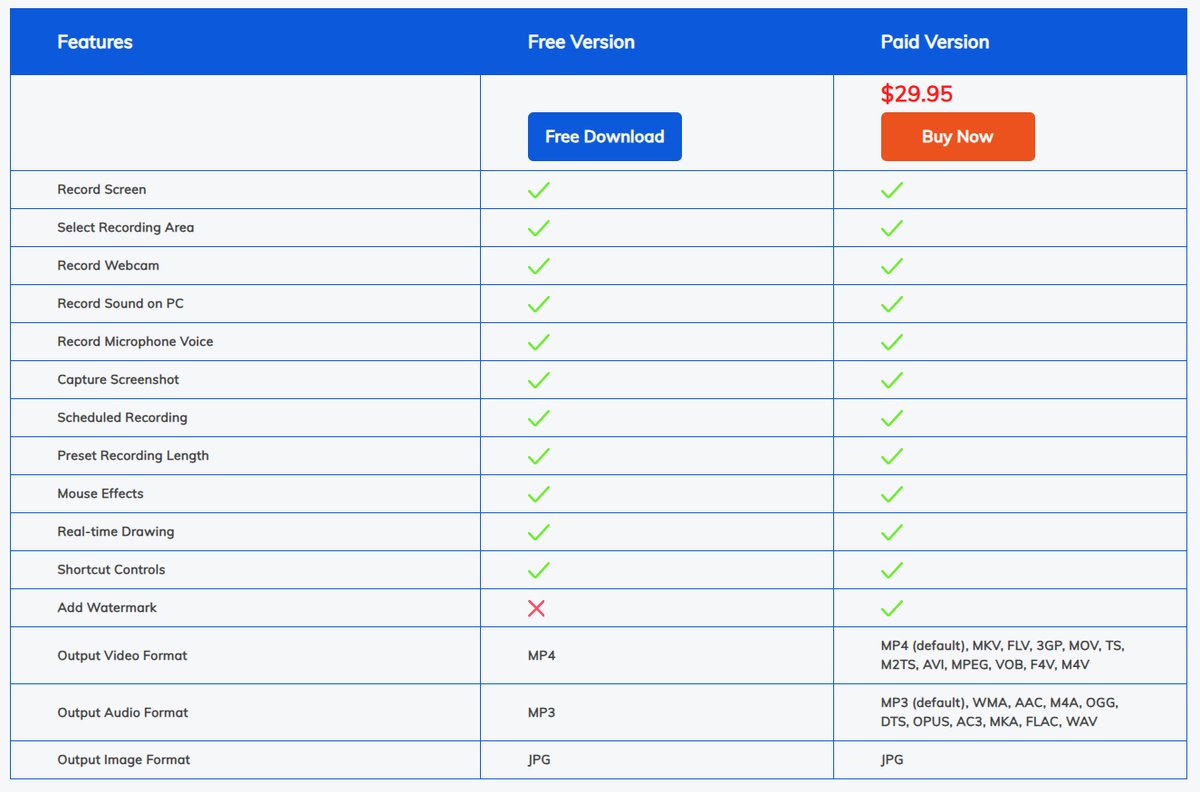Click Free Version checkmark for Select Recording Area

(x=539, y=228)
